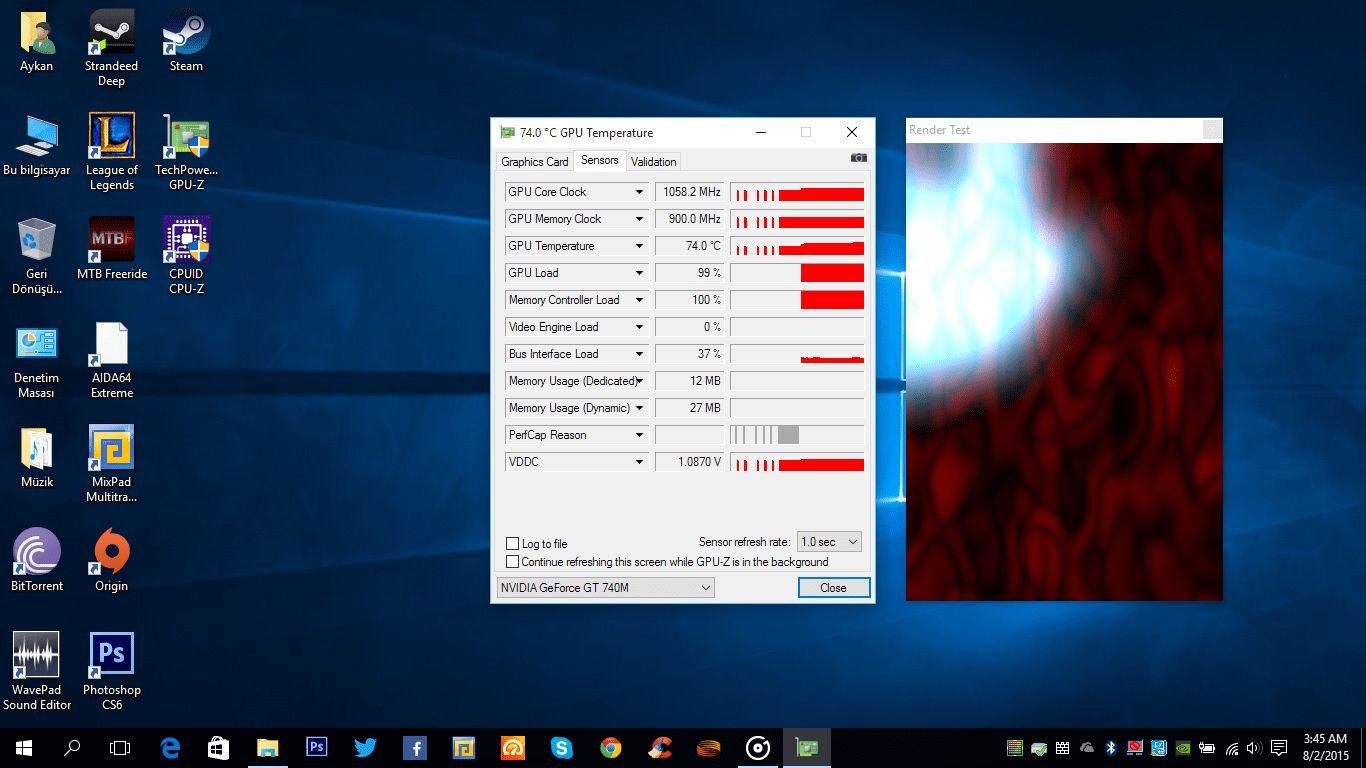Image resolution: width=1366 pixels, height=768 pixels.
Task: Switch to the Graphics Card tab
Action: tap(535, 162)
